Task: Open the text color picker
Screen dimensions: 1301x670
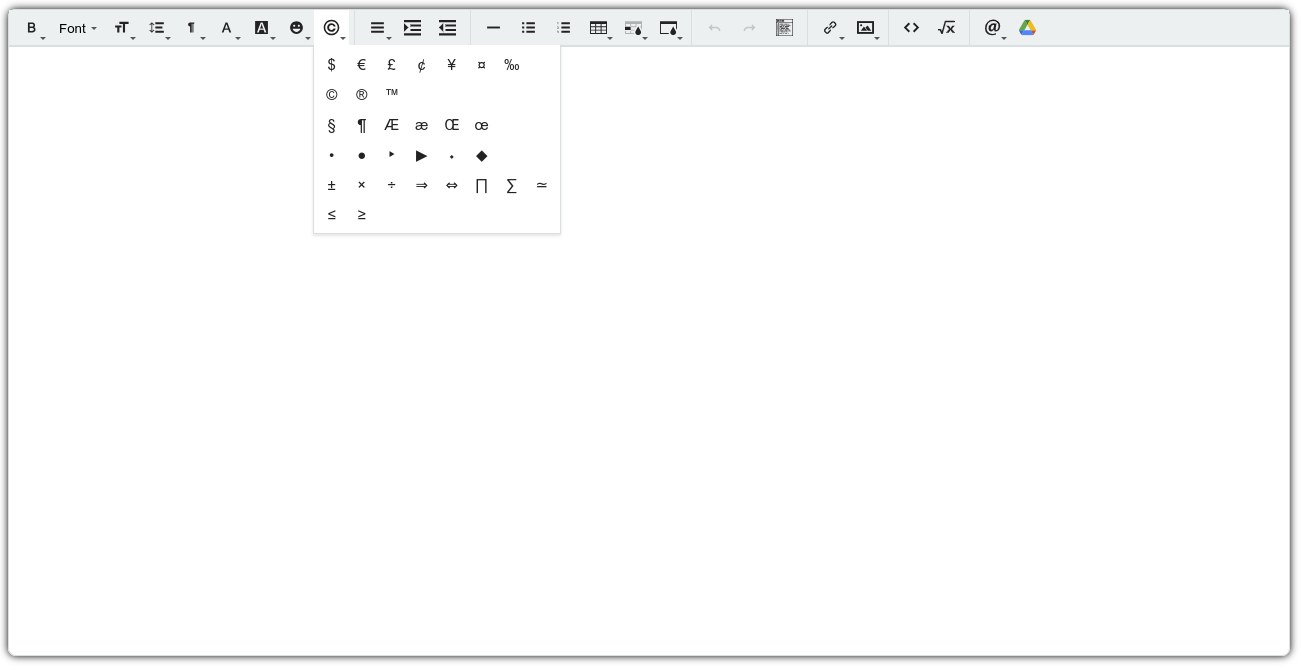Action: (227, 28)
